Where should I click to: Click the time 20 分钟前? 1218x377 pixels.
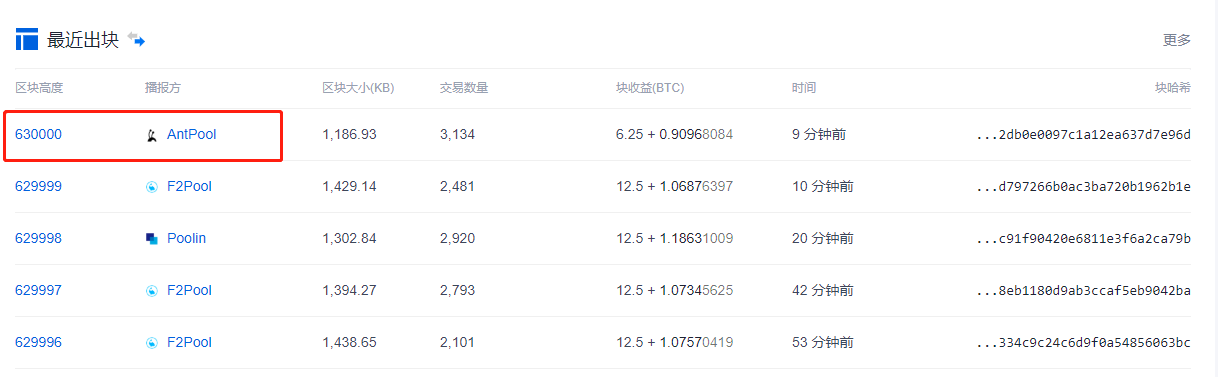pos(823,238)
